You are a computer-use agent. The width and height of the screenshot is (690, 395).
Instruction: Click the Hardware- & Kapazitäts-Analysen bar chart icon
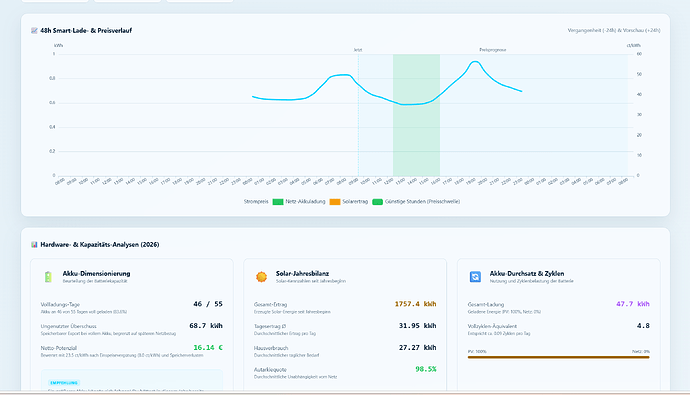[34, 245]
